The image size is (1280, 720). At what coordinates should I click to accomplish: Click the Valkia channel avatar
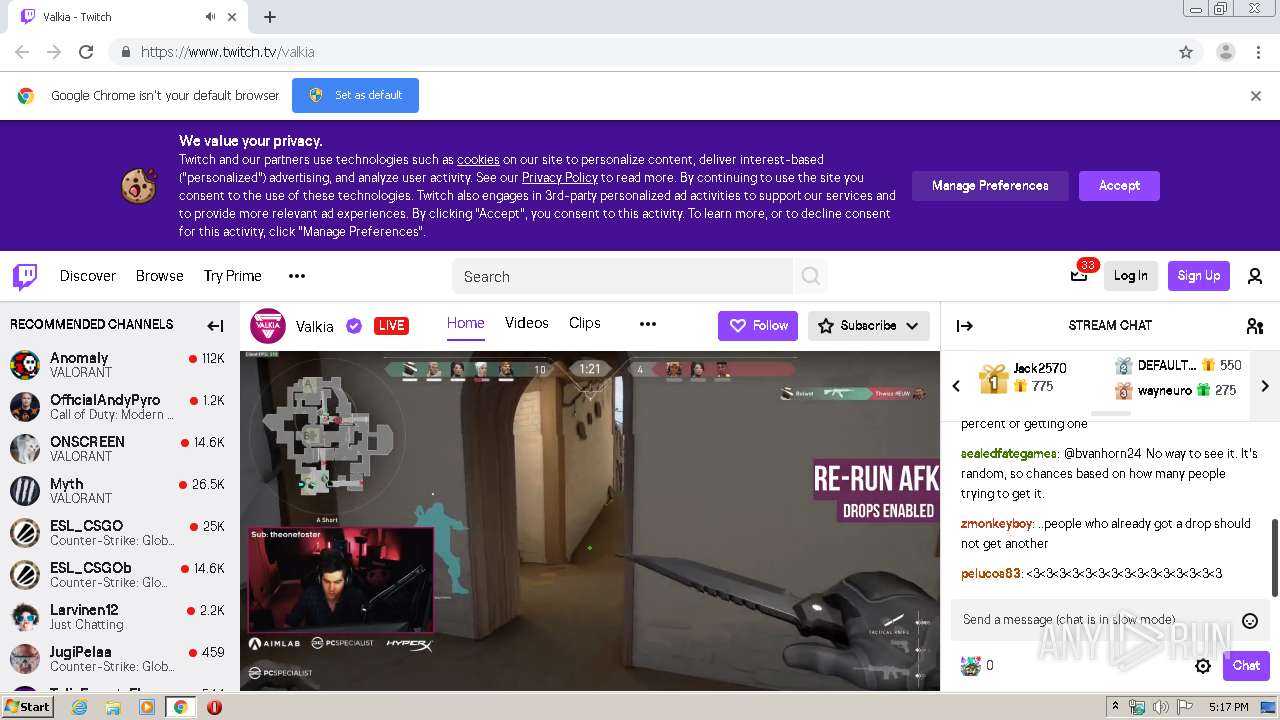267,325
